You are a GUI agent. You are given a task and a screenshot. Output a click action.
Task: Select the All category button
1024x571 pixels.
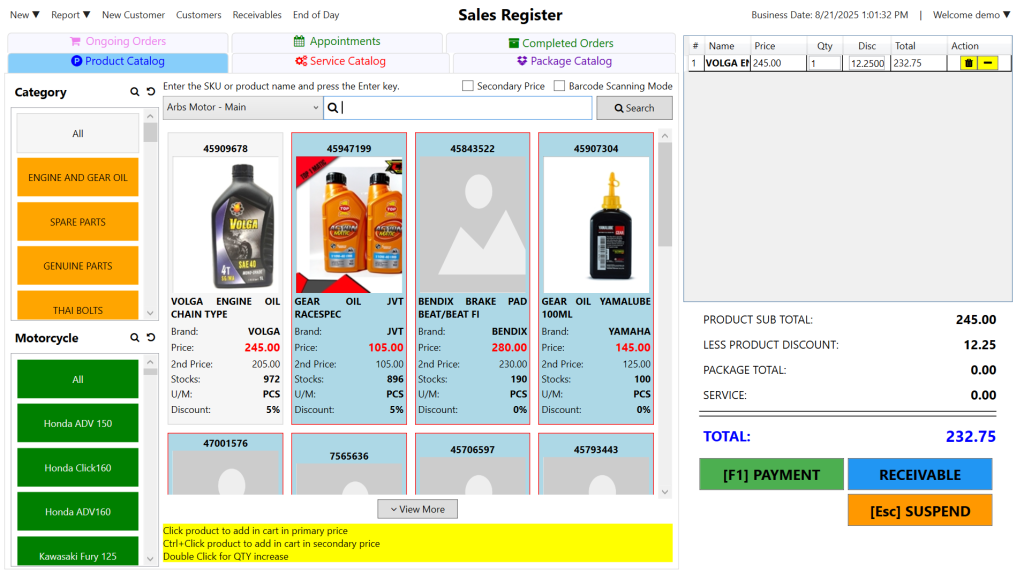point(78,133)
